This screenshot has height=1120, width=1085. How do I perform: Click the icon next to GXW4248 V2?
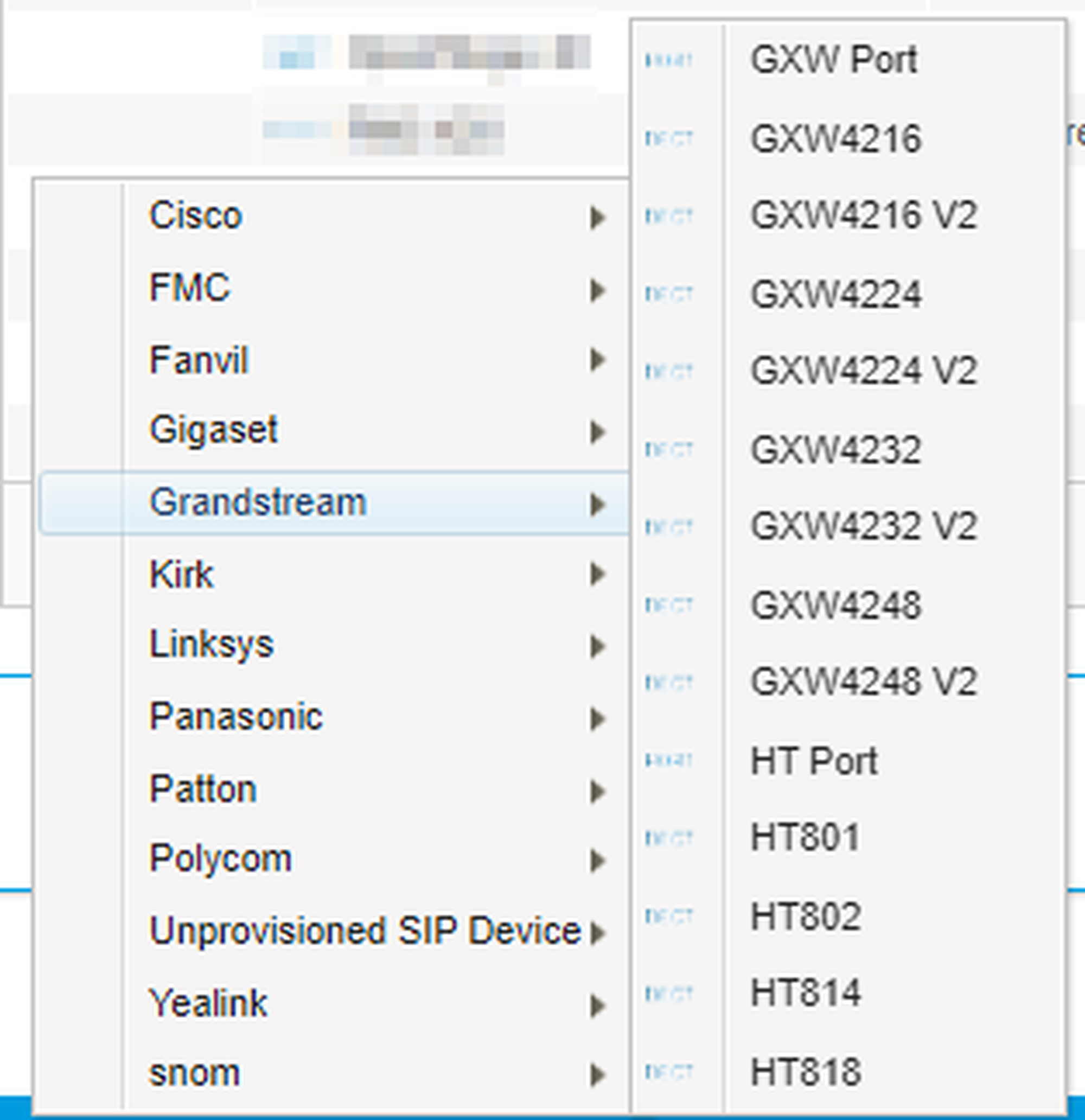pos(668,682)
